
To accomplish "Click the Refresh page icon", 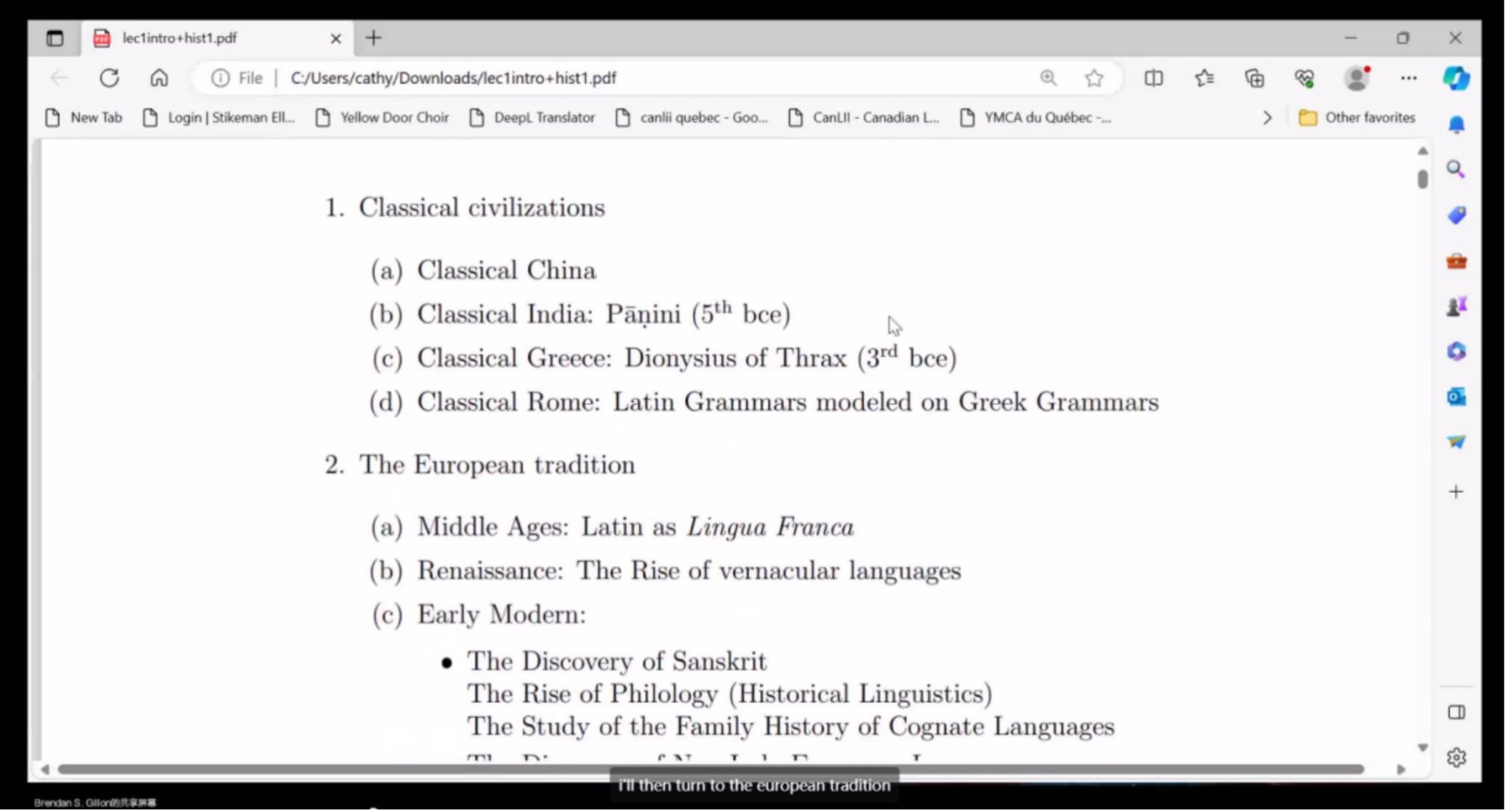I will tap(109, 78).
